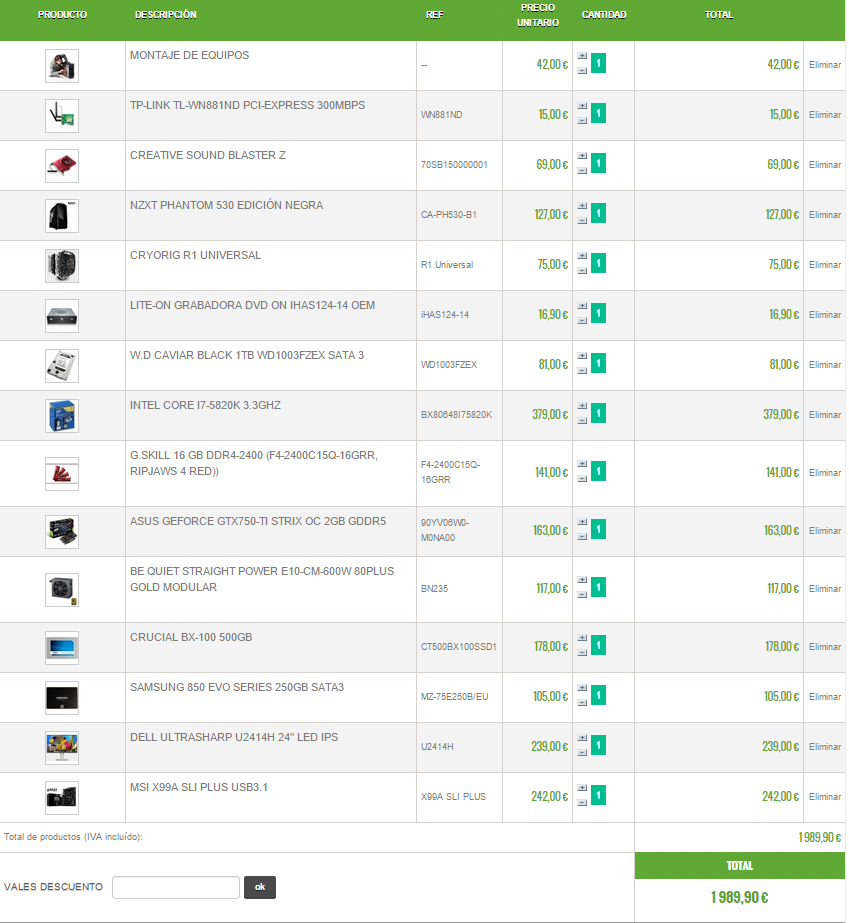Increase quantity of Crucial BX-100 500GB

tap(582, 638)
